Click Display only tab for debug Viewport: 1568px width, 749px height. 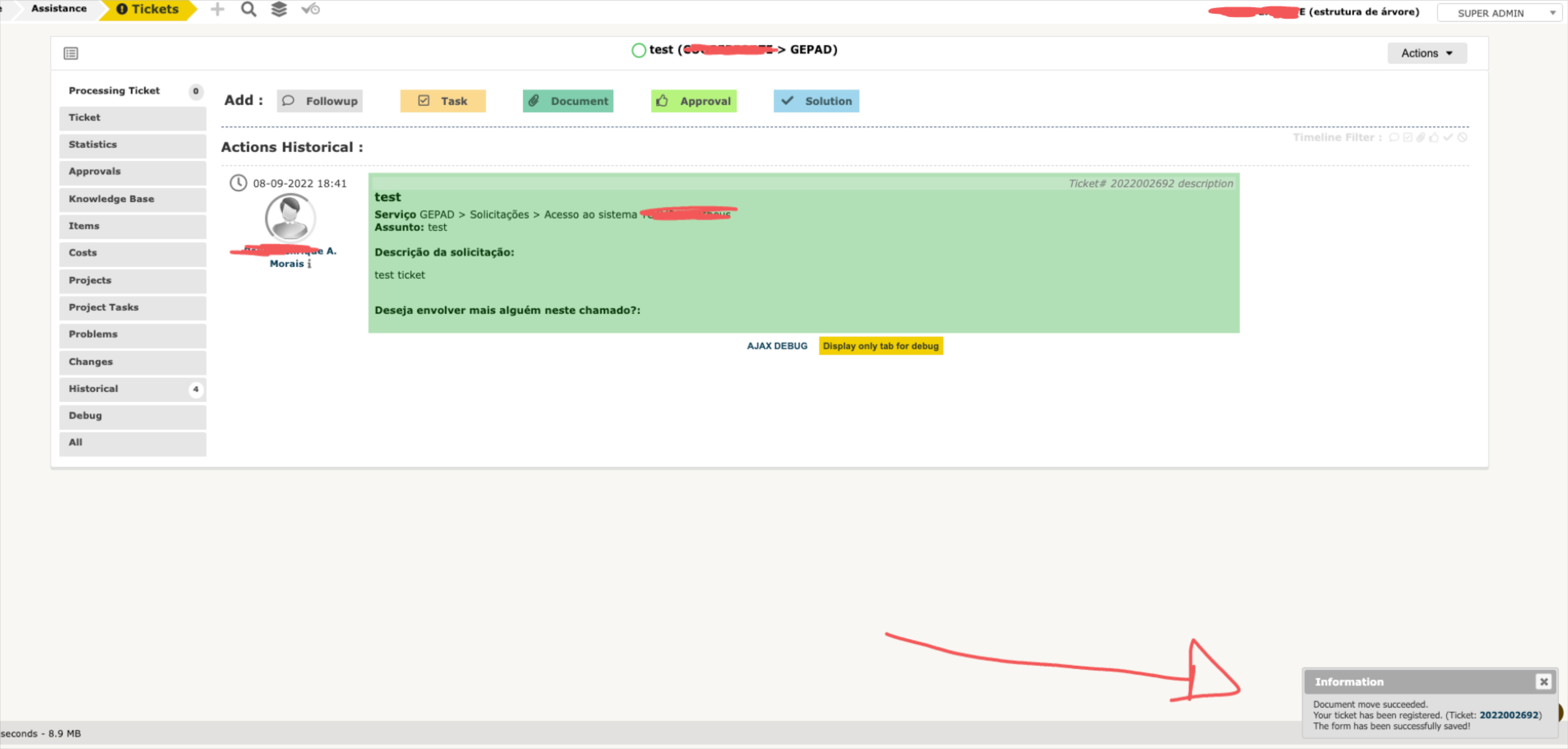click(881, 345)
